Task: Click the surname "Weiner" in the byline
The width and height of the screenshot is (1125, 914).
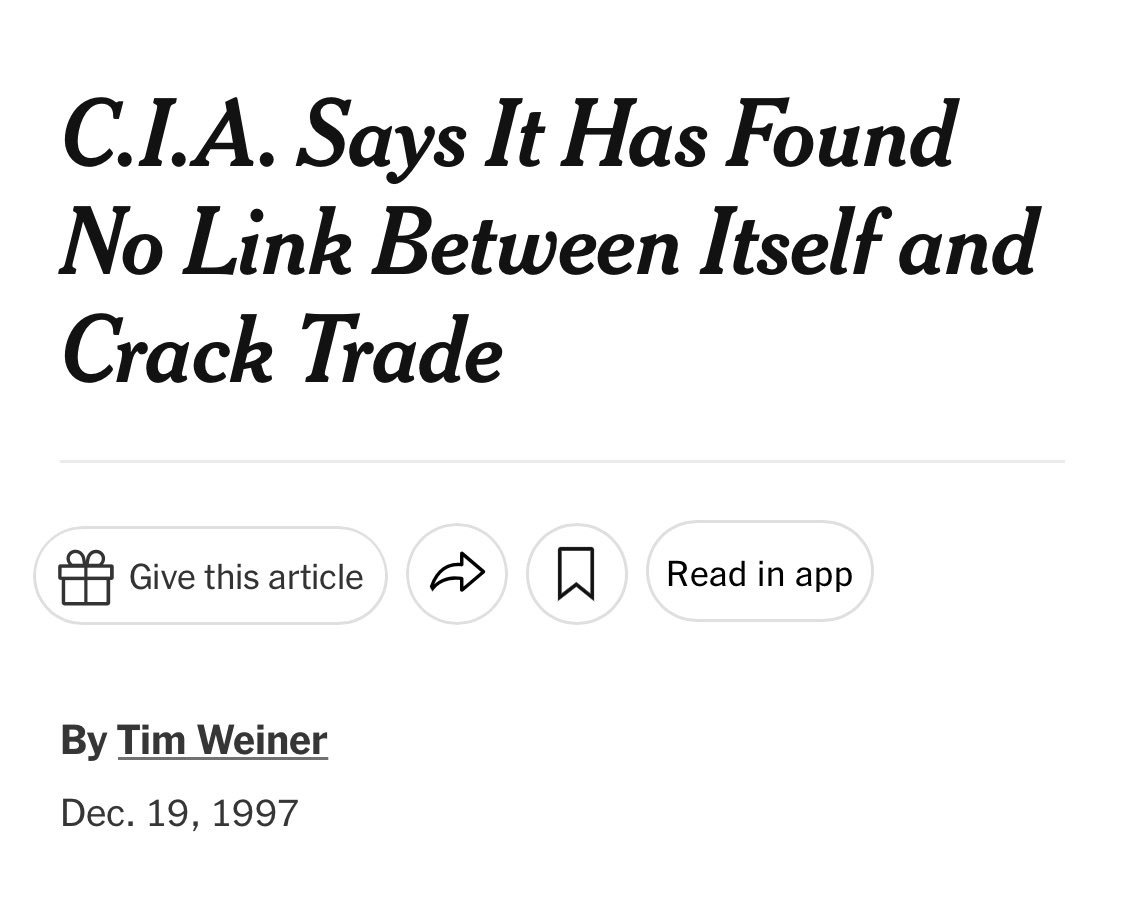Action: [x=262, y=741]
